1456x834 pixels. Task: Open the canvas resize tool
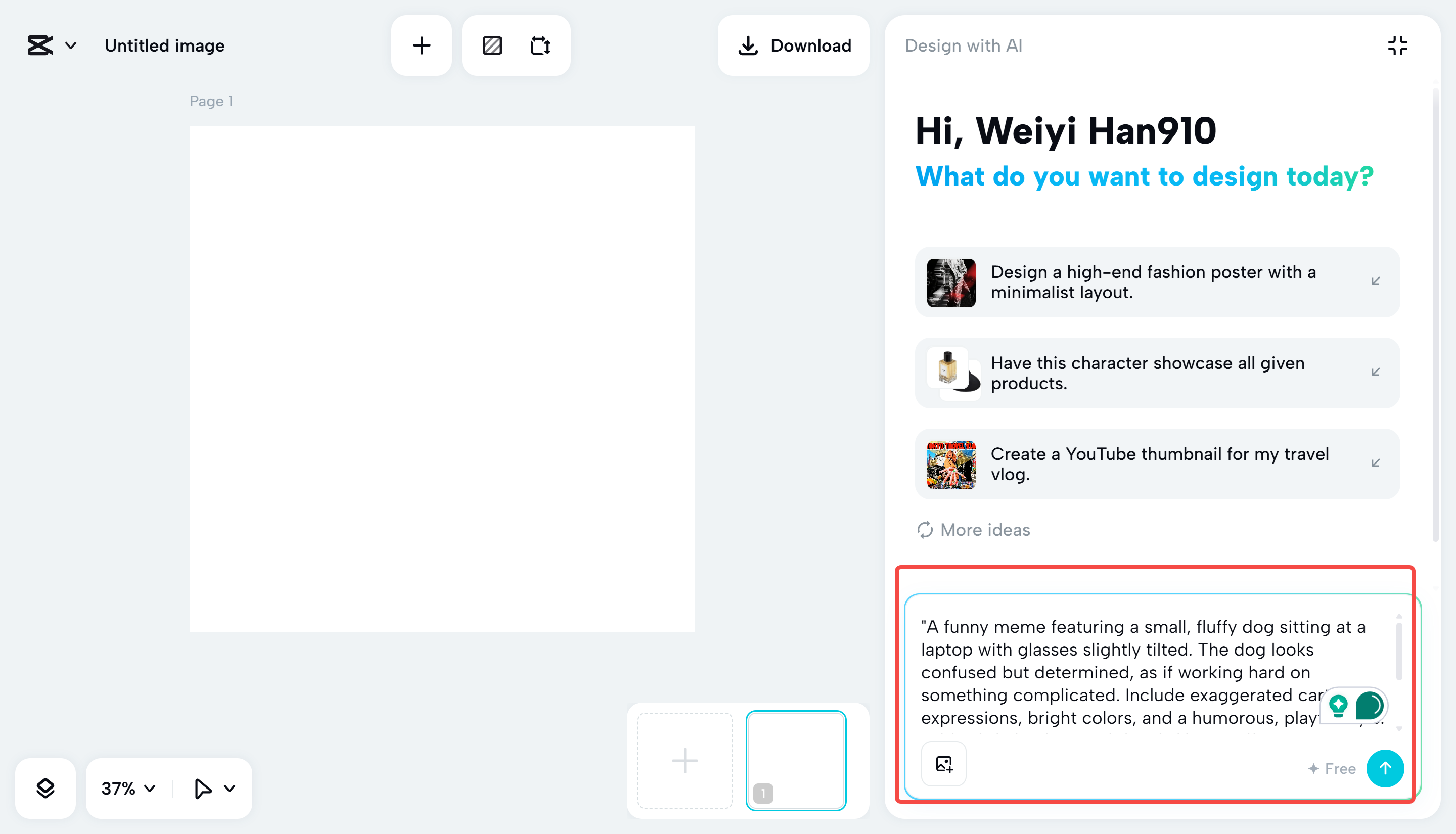[540, 45]
